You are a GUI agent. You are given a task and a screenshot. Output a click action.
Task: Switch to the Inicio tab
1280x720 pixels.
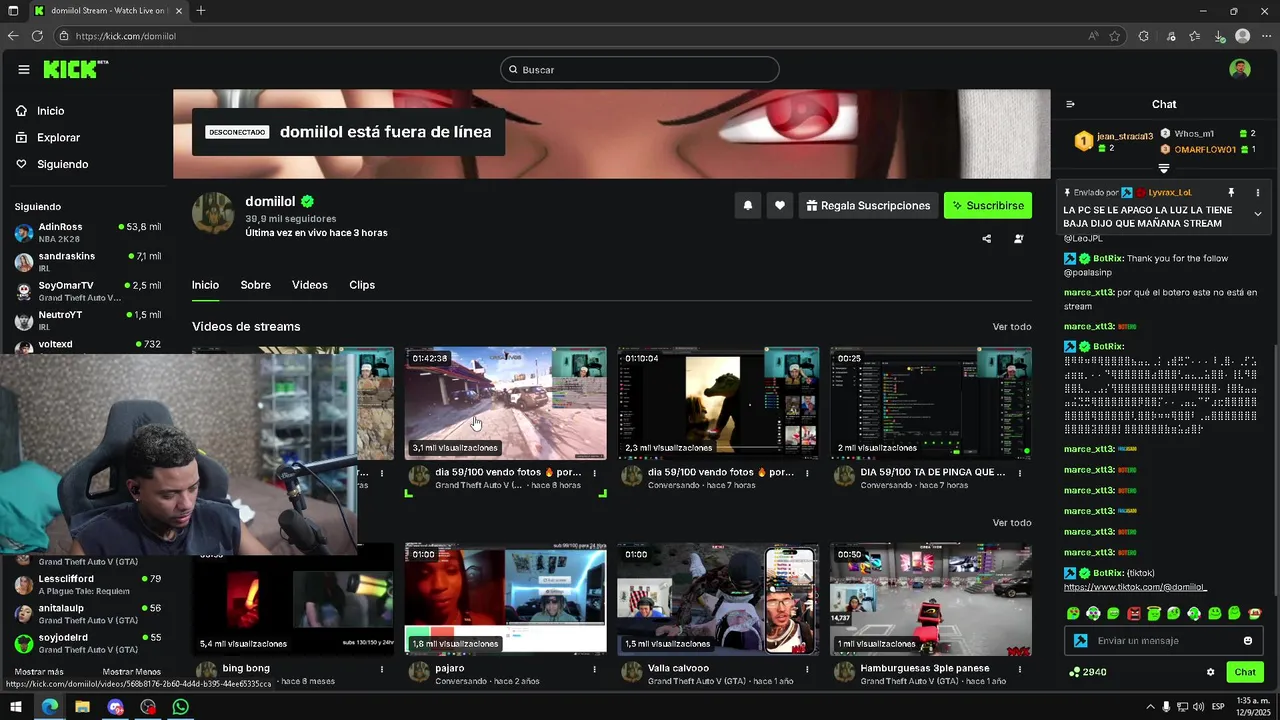tap(205, 285)
